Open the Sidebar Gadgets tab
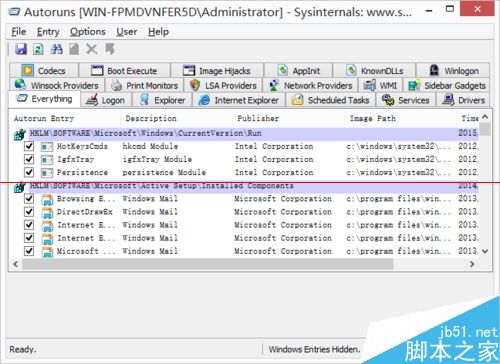The width and height of the screenshot is (500, 364). [447, 85]
